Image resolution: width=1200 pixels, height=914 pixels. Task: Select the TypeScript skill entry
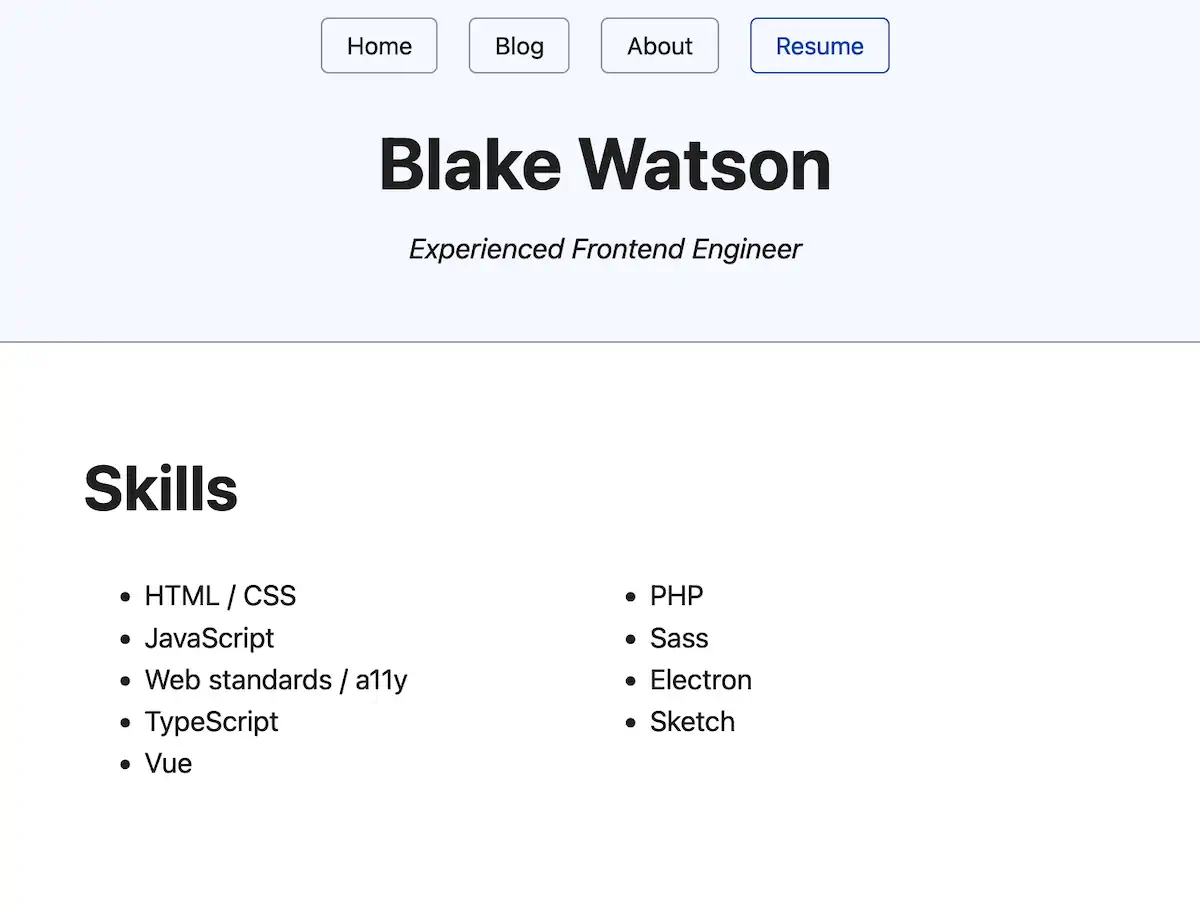click(x=211, y=722)
